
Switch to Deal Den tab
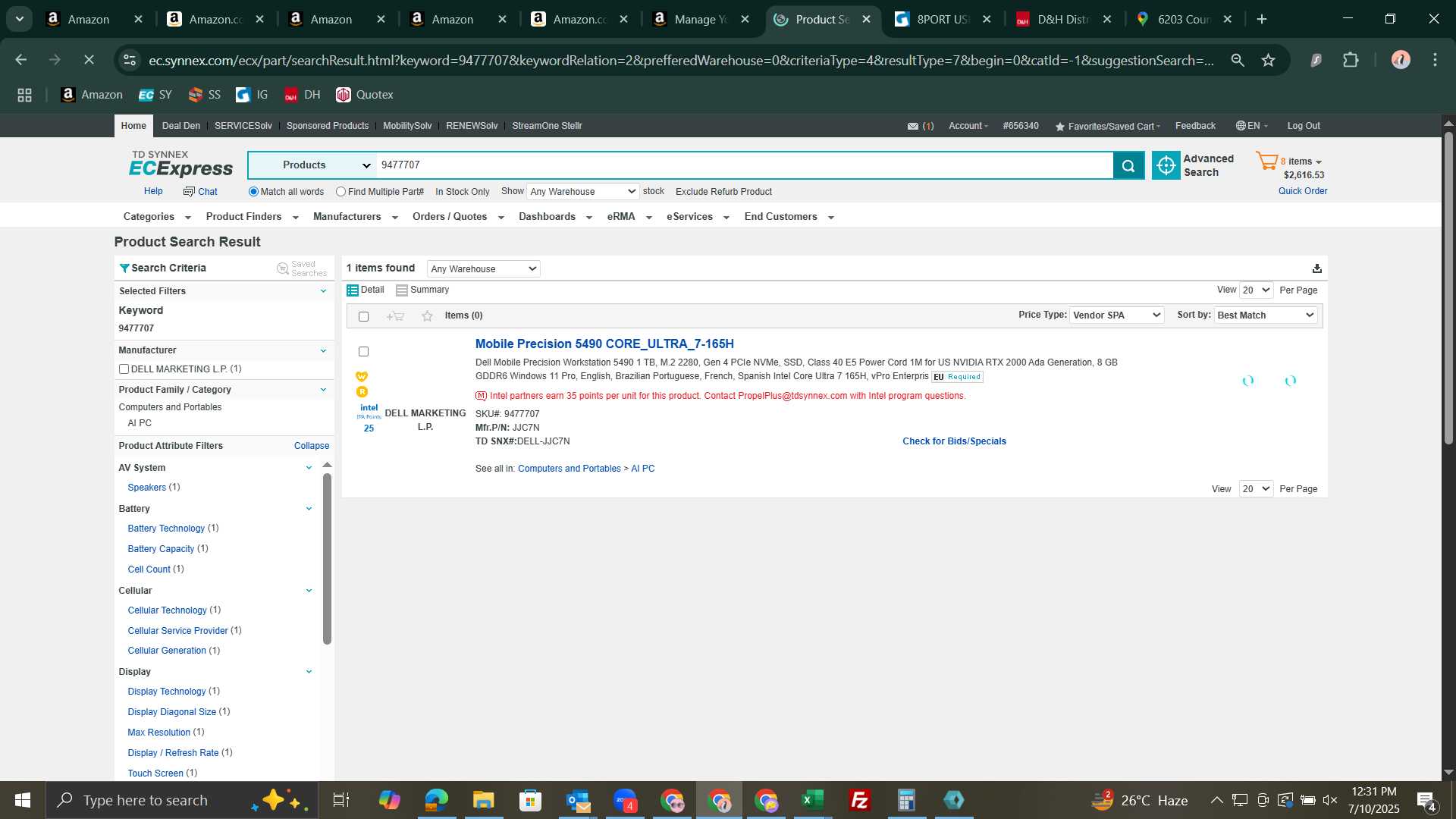pyautogui.click(x=181, y=126)
